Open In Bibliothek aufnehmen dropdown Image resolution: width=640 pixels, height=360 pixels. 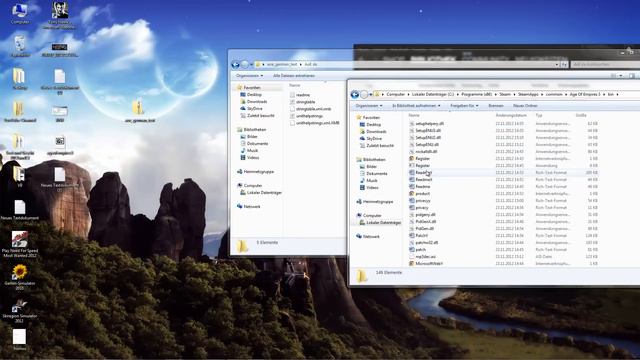tap(416, 106)
